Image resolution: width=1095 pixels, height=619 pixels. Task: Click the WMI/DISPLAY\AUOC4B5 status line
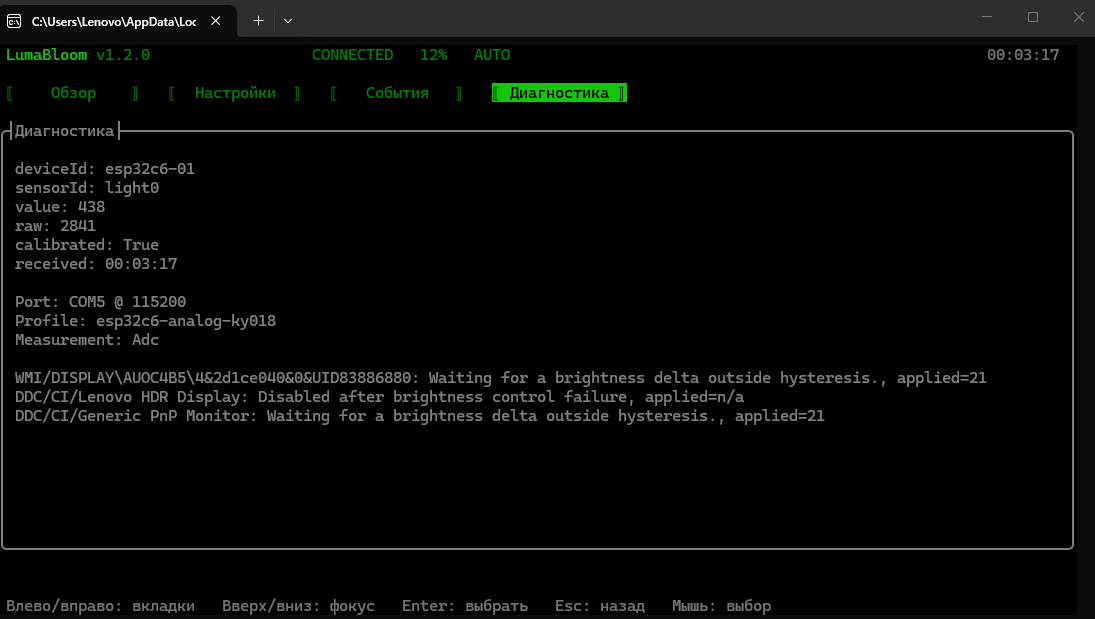pyautogui.click(x=501, y=378)
